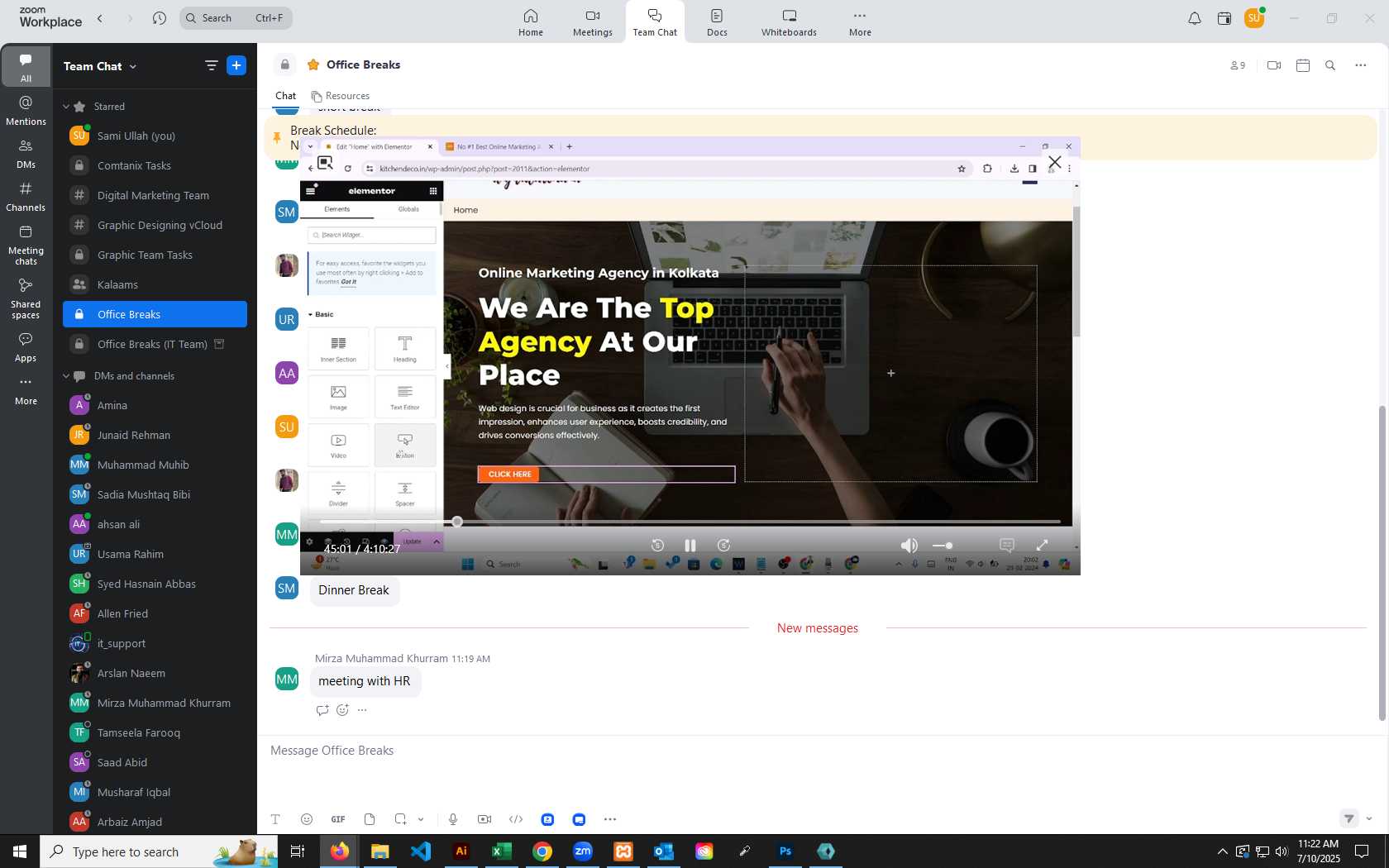Open Shared spaces in the sidebar
Image resolution: width=1389 pixels, height=868 pixels.
pyautogui.click(x=26, y=298)
